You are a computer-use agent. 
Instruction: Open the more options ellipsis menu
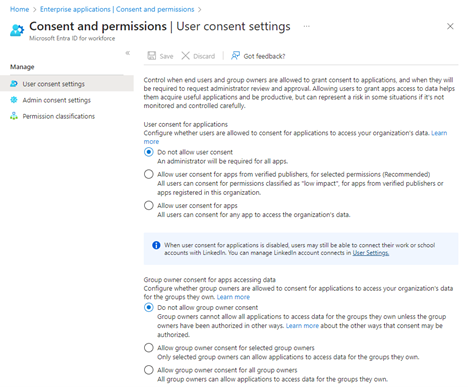coord(307,26)
